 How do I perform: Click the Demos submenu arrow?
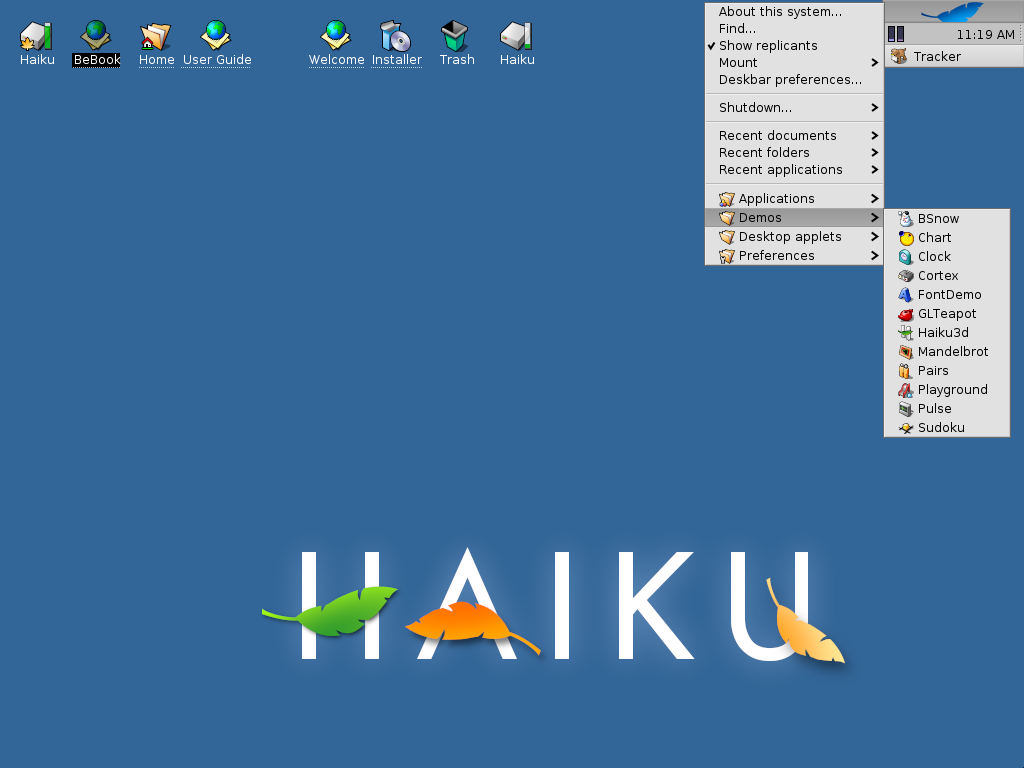[x=874, y=217]
